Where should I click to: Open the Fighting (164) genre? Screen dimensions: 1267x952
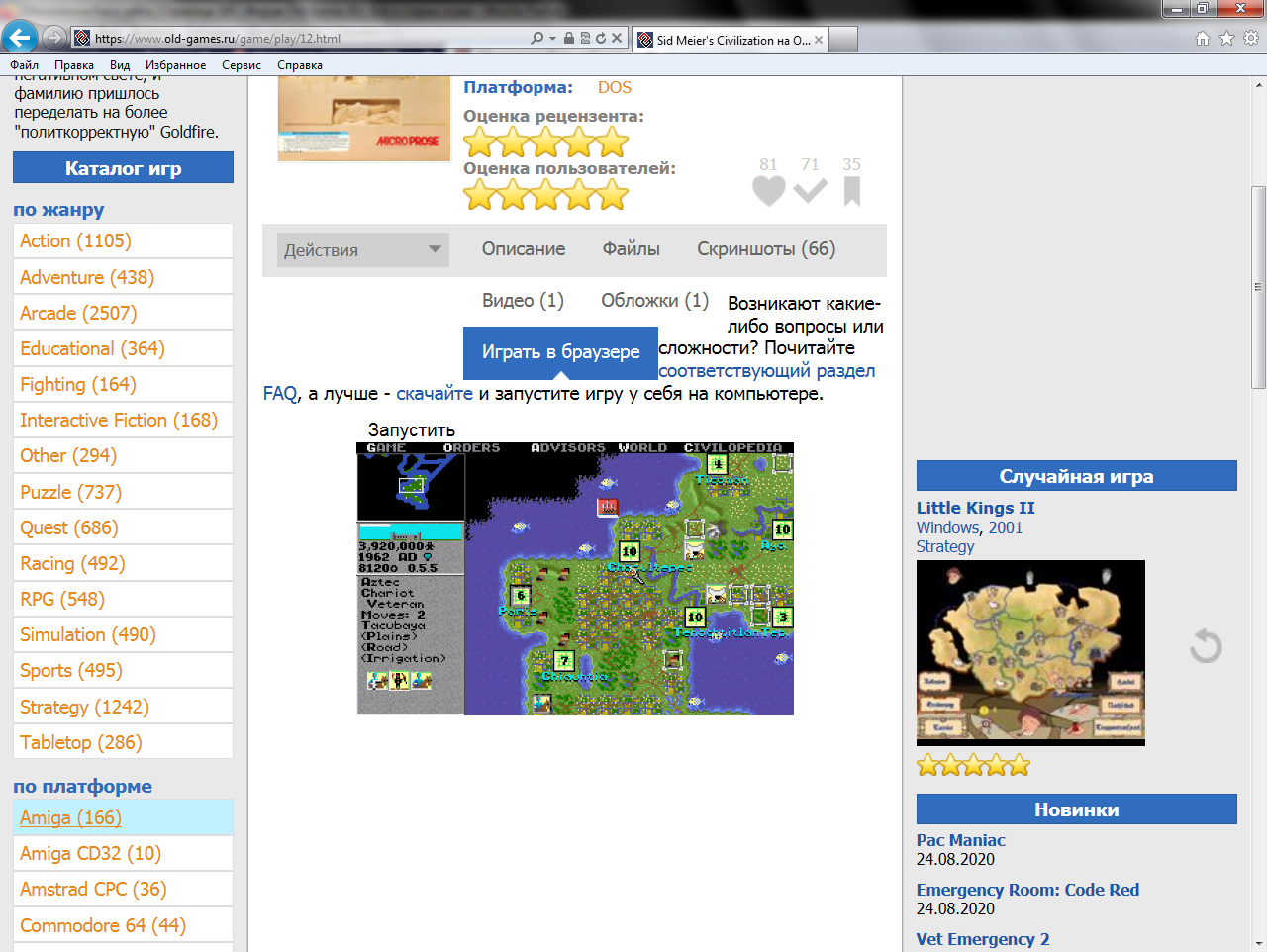point(78,384)
